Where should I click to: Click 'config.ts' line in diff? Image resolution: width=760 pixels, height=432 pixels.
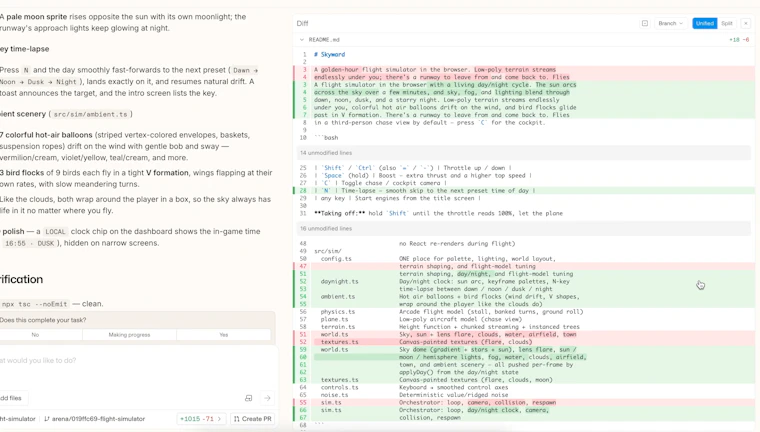pyautogui.click(x=336, y=258)
